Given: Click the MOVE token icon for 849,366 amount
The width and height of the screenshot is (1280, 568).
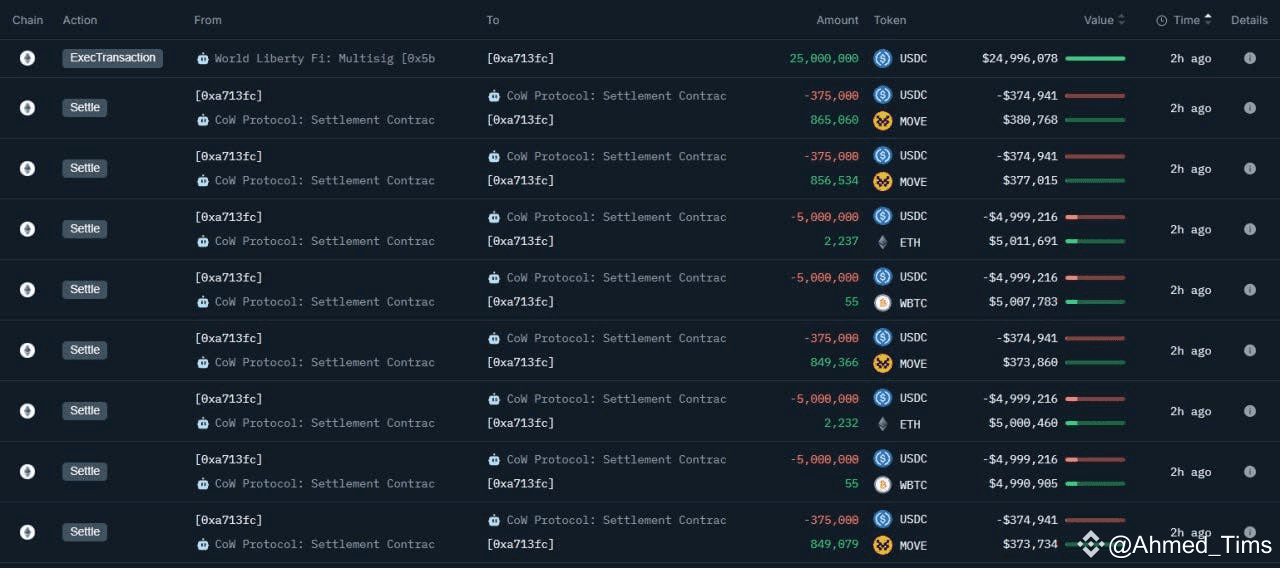Looking at the screenshot, I should (x=882, y=363).
